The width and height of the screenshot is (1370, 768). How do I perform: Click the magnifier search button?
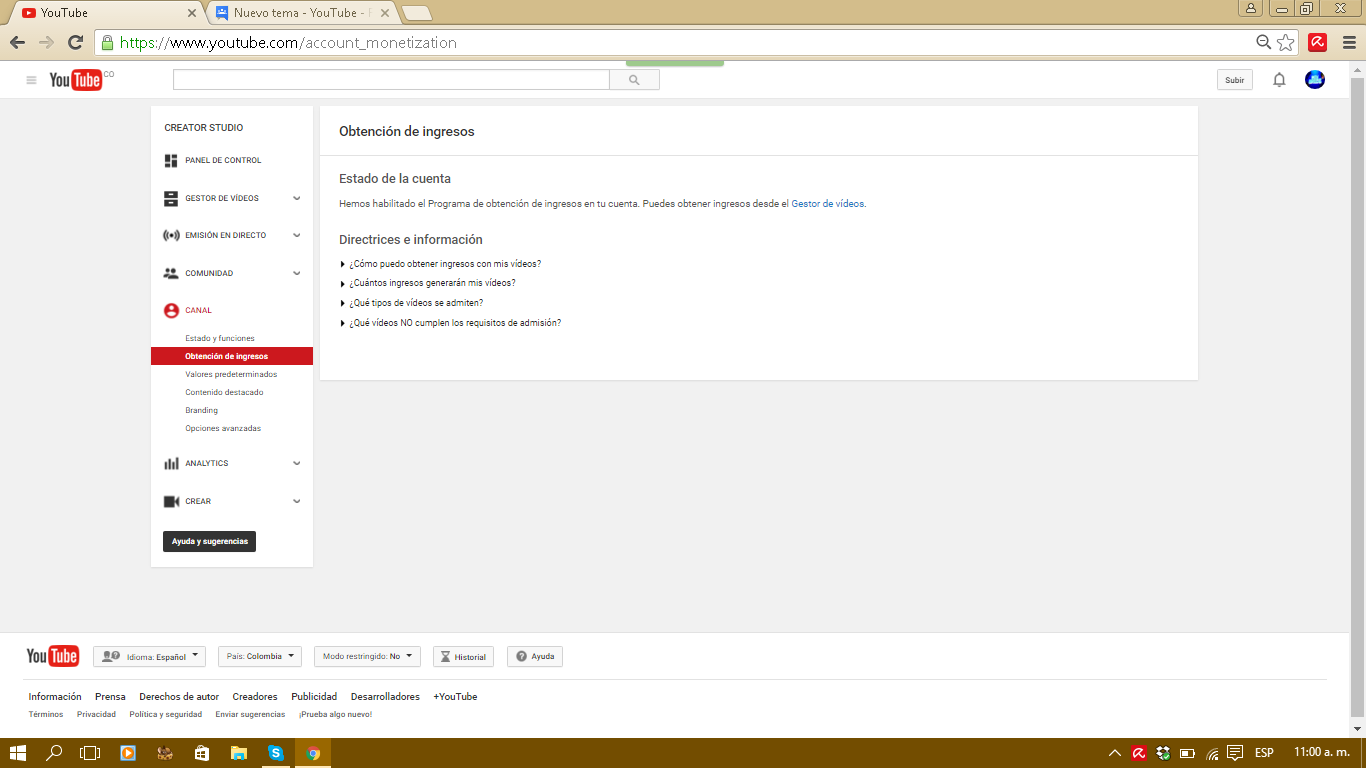pyautogui.click(x=634, y=80)
